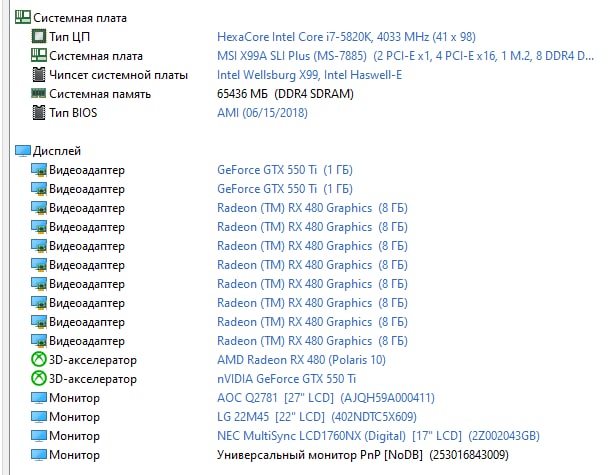
Task: Click the Тип ЦП label
Action: click(69, 37)
